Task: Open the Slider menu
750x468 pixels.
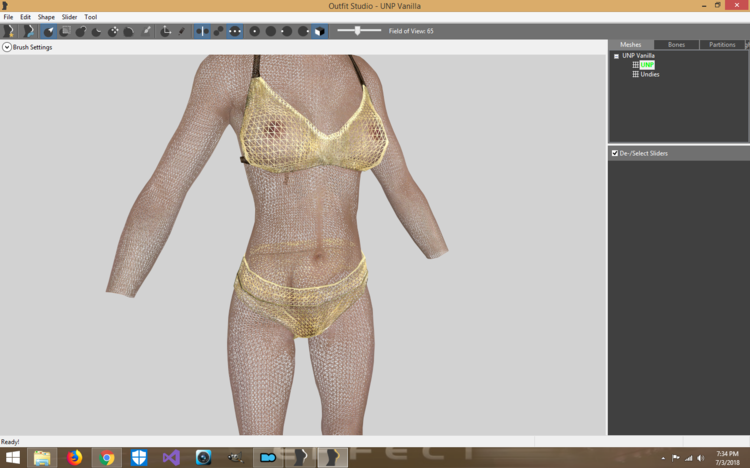Action: tap(69, 17)
